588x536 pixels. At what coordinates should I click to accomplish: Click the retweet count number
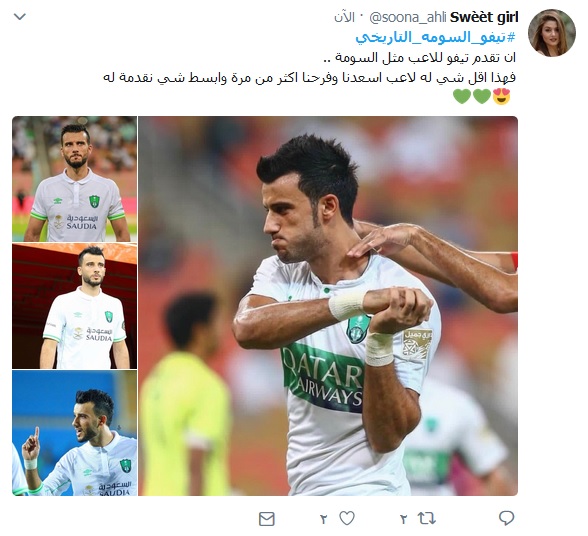[403, 519]
